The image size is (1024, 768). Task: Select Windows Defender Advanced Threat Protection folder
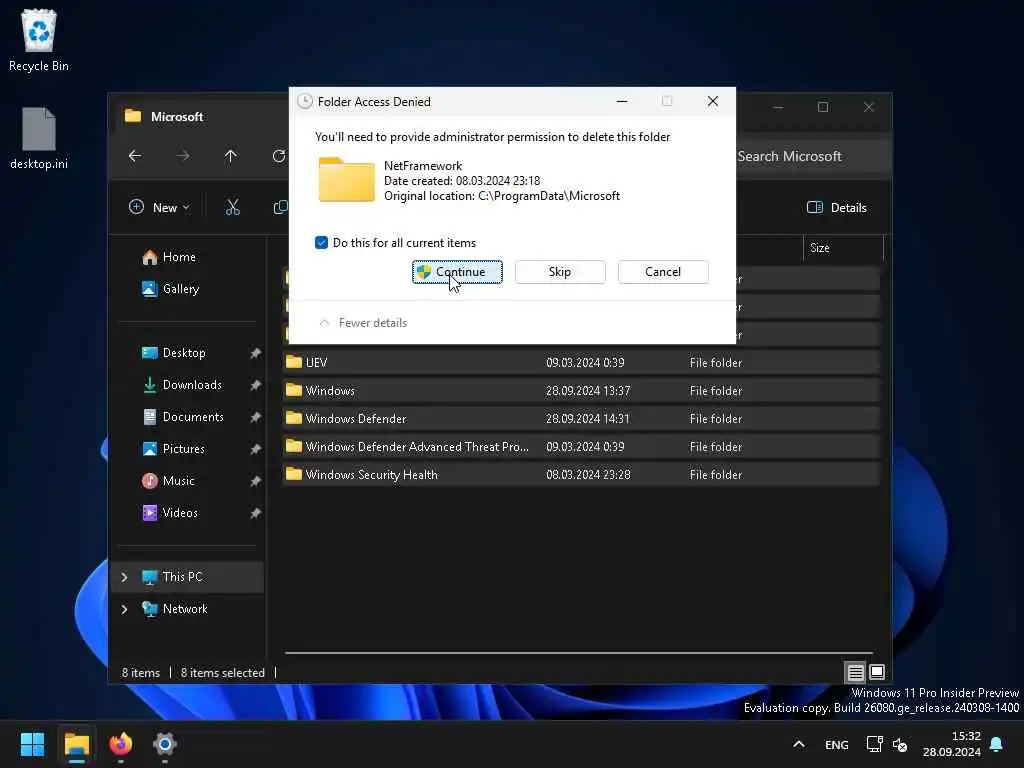click(581, 447)
